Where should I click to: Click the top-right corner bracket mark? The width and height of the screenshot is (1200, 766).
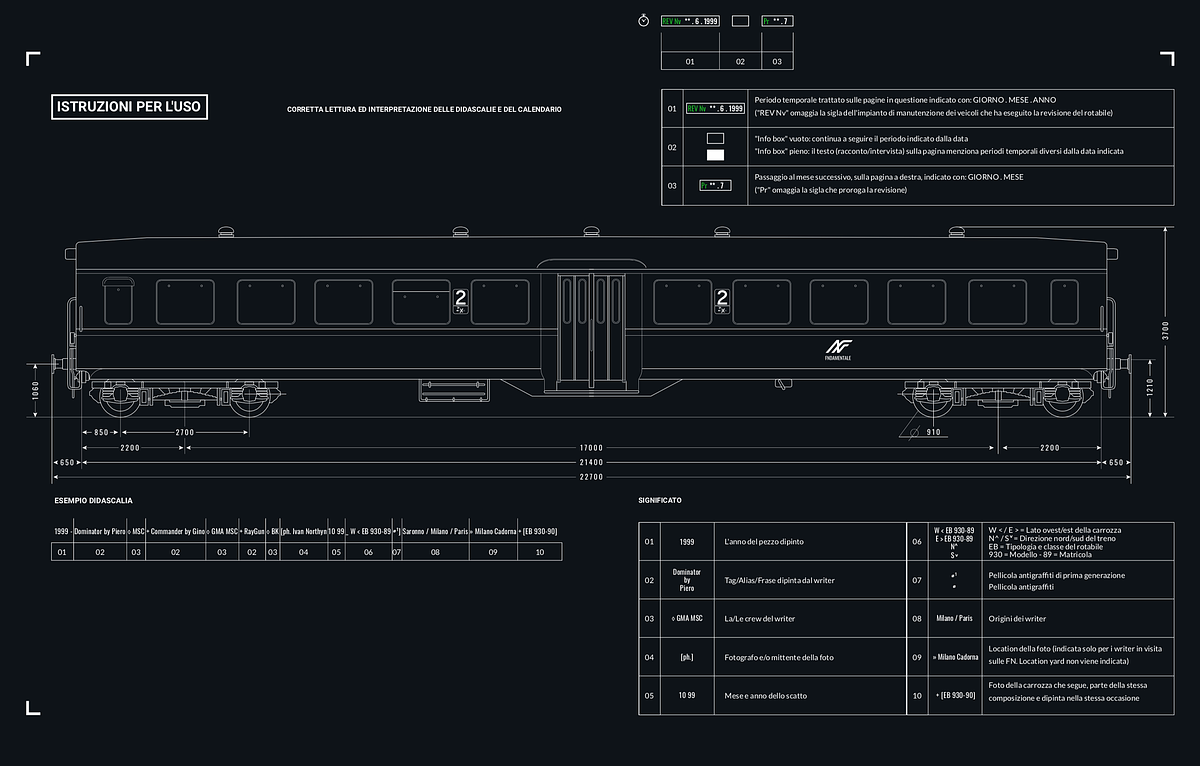pos(1166,58)
